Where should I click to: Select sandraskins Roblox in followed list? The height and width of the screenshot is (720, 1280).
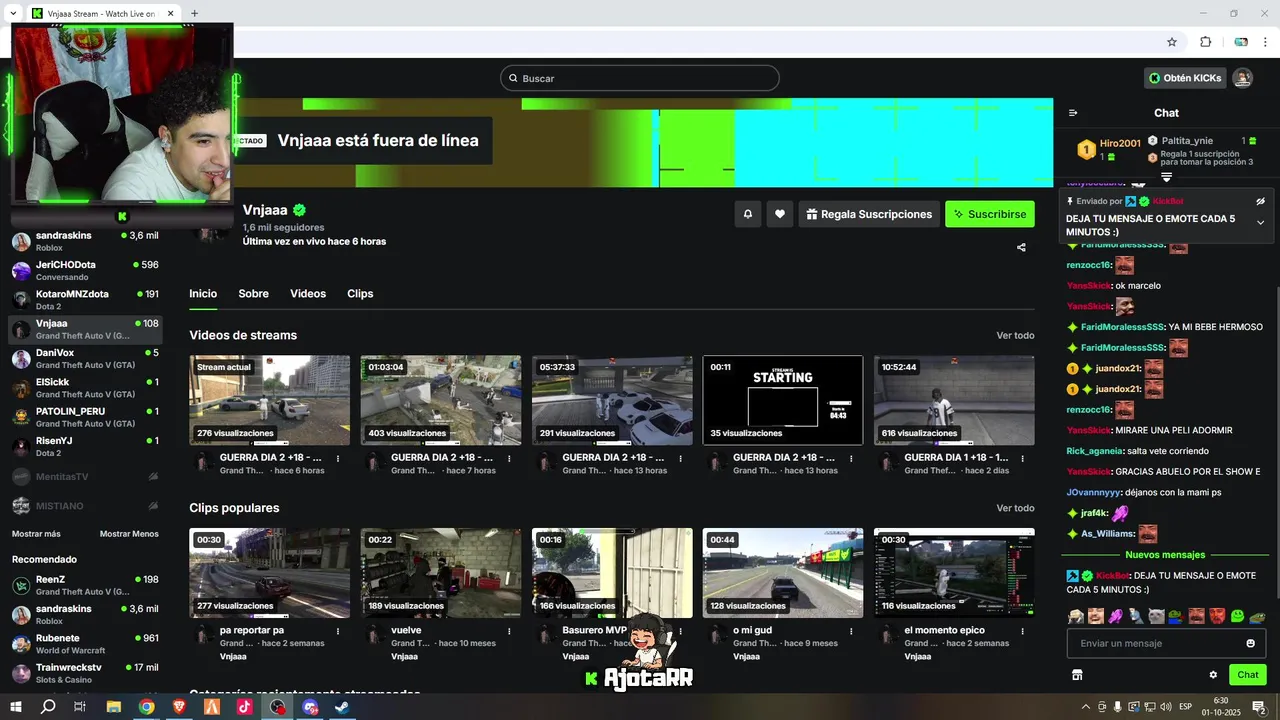pyautogui.click(x=85, y=241)
